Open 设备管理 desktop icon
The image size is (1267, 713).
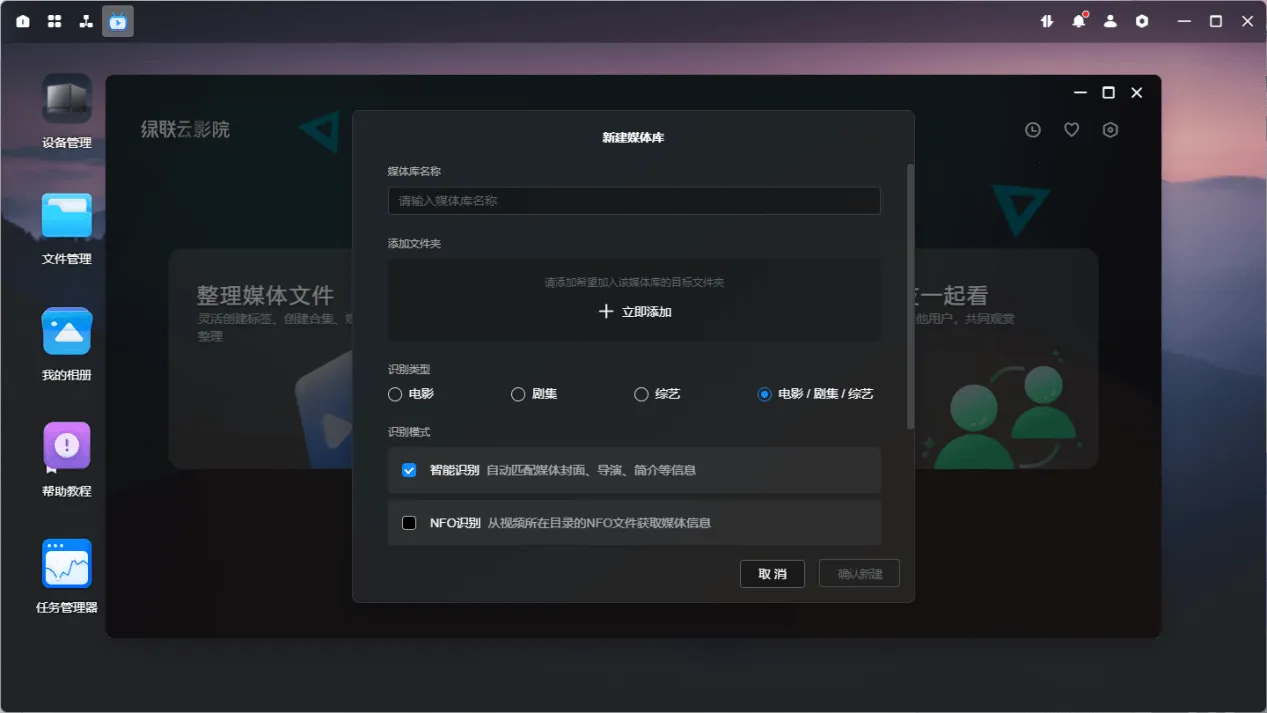click(x=67, y=100)
